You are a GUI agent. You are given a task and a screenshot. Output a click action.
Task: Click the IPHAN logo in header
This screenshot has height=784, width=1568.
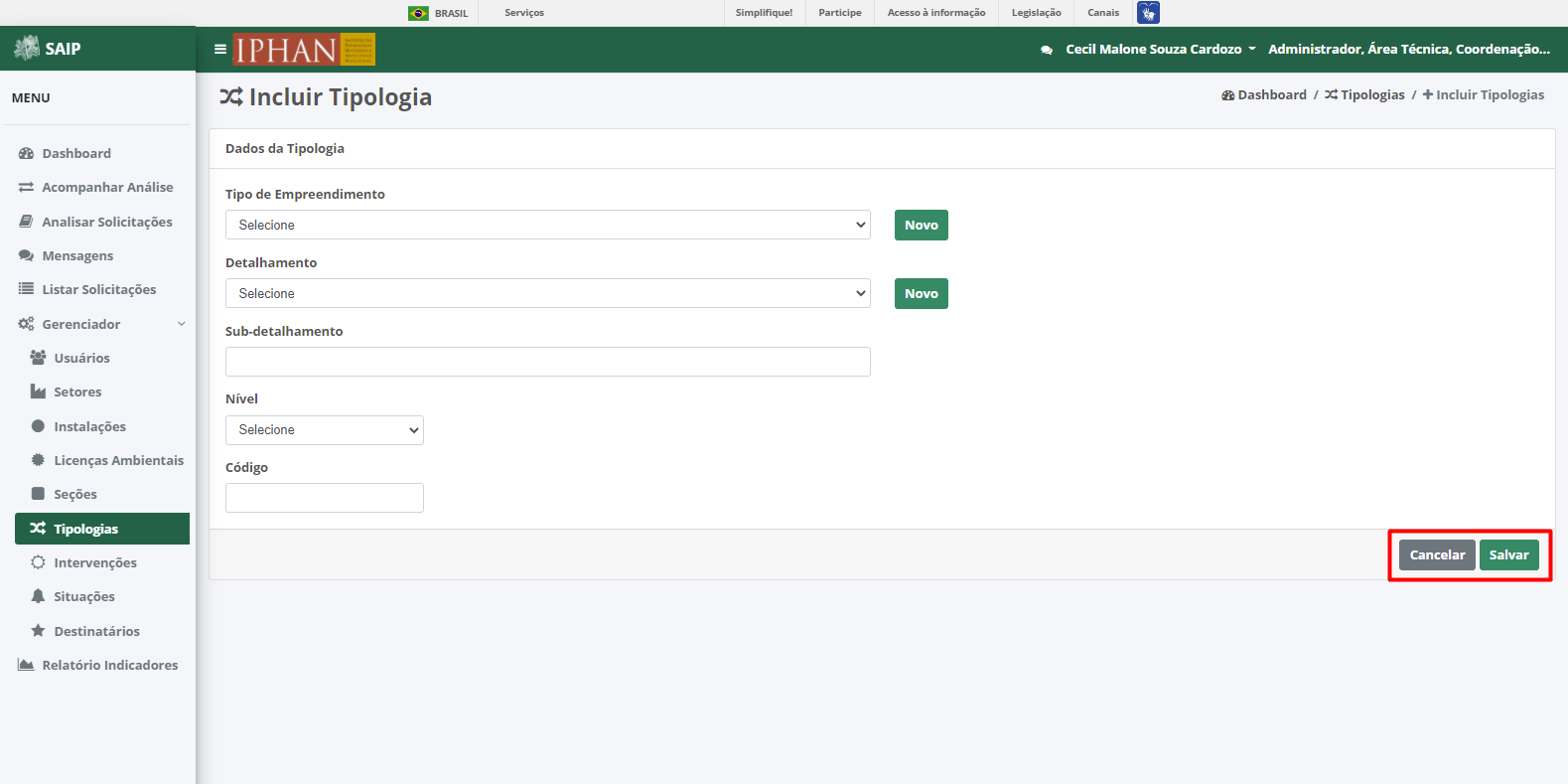(304, 49)
